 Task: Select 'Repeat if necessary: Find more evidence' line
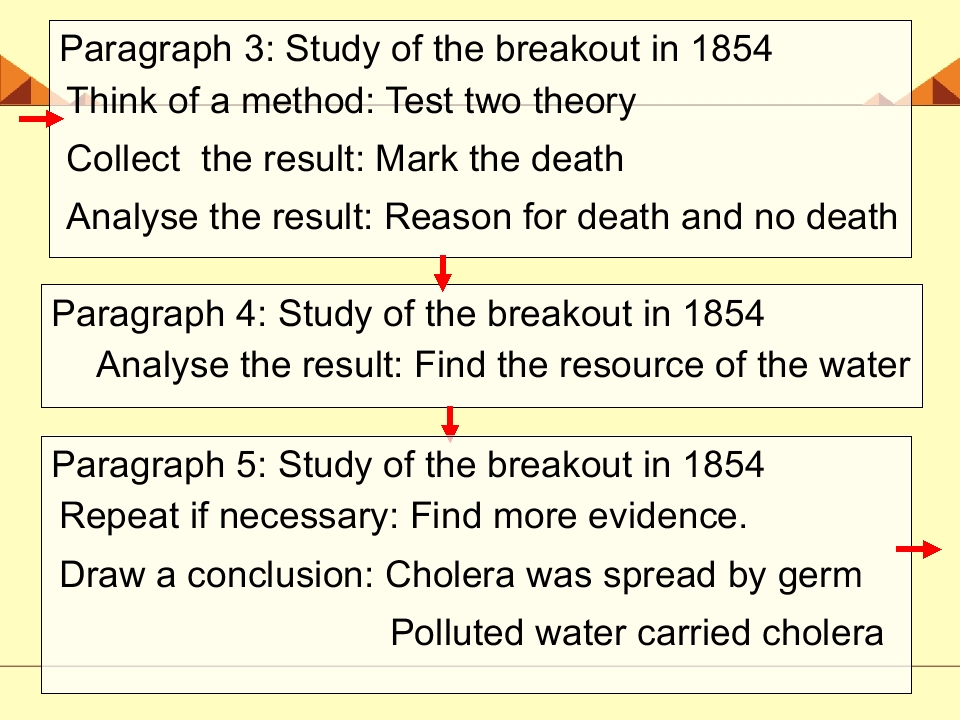click(x=403, y=516)
